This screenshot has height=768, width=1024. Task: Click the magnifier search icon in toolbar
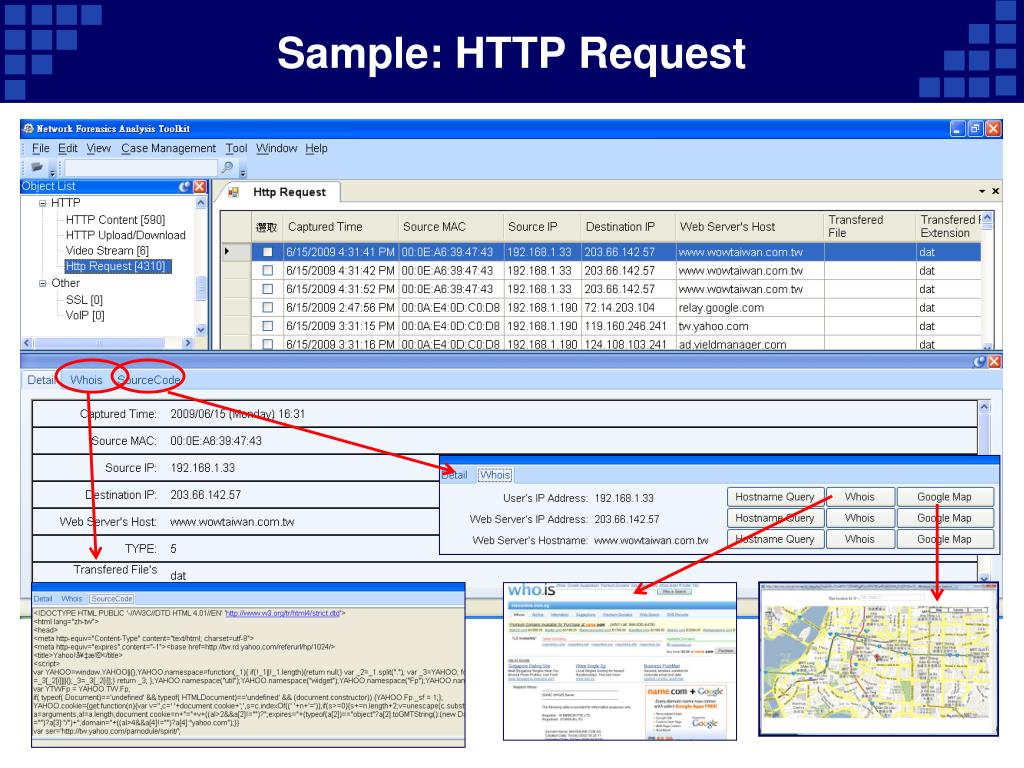228,168
